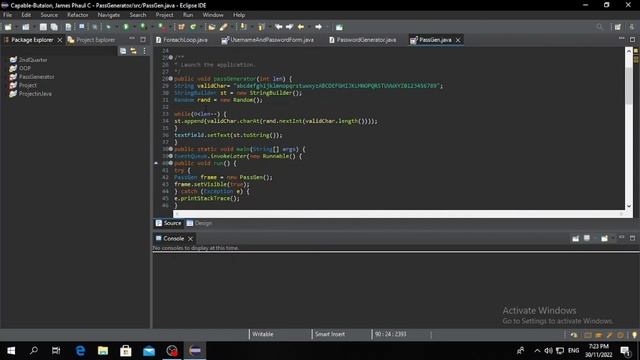640x360 pixels.
Task: Click the New Java Class icon
Action: coord(193,27)
